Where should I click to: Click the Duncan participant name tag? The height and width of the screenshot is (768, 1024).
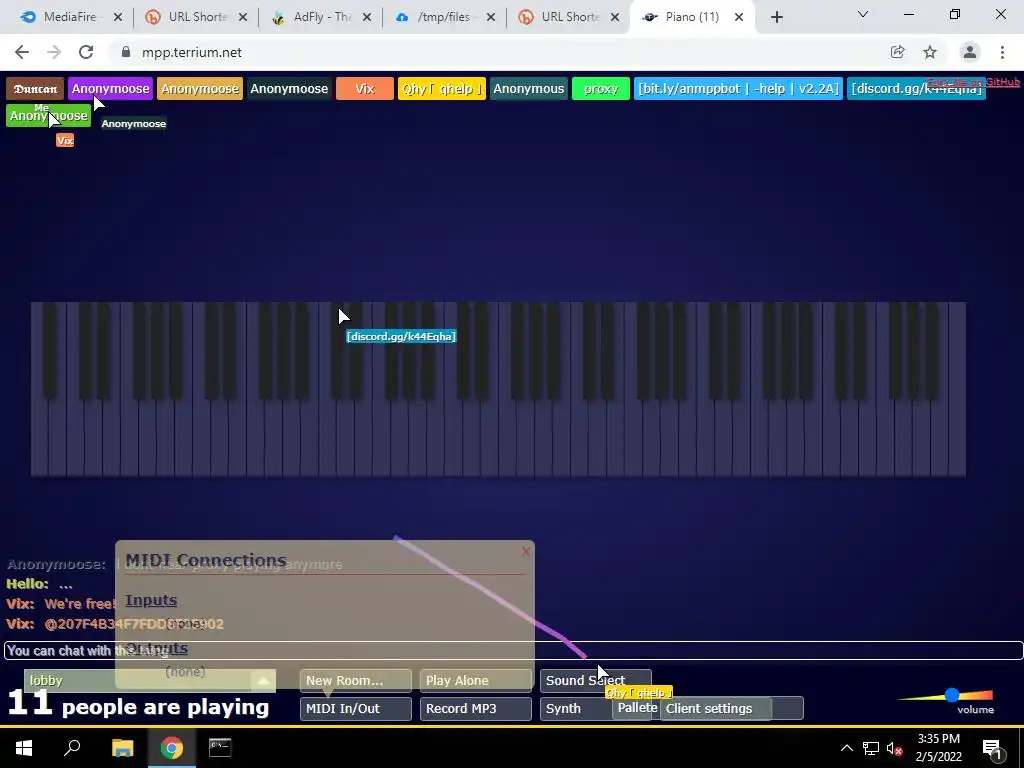[35, 89]
